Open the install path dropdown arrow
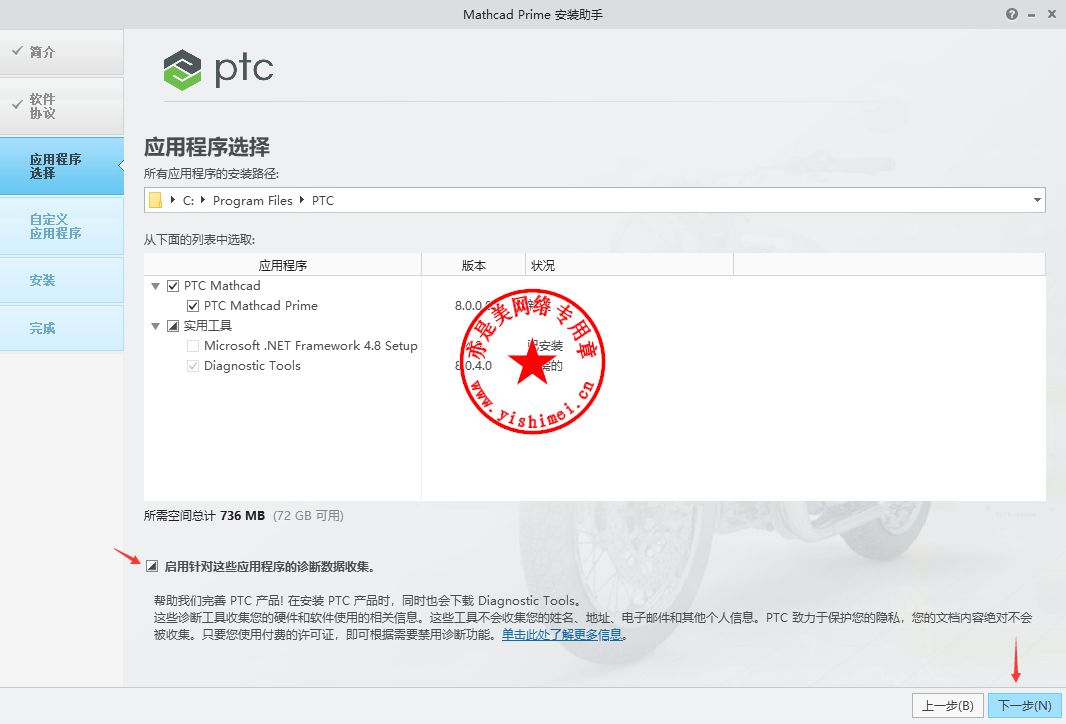Viewport: 1066px width, 724px height. tap(1037, 200)
